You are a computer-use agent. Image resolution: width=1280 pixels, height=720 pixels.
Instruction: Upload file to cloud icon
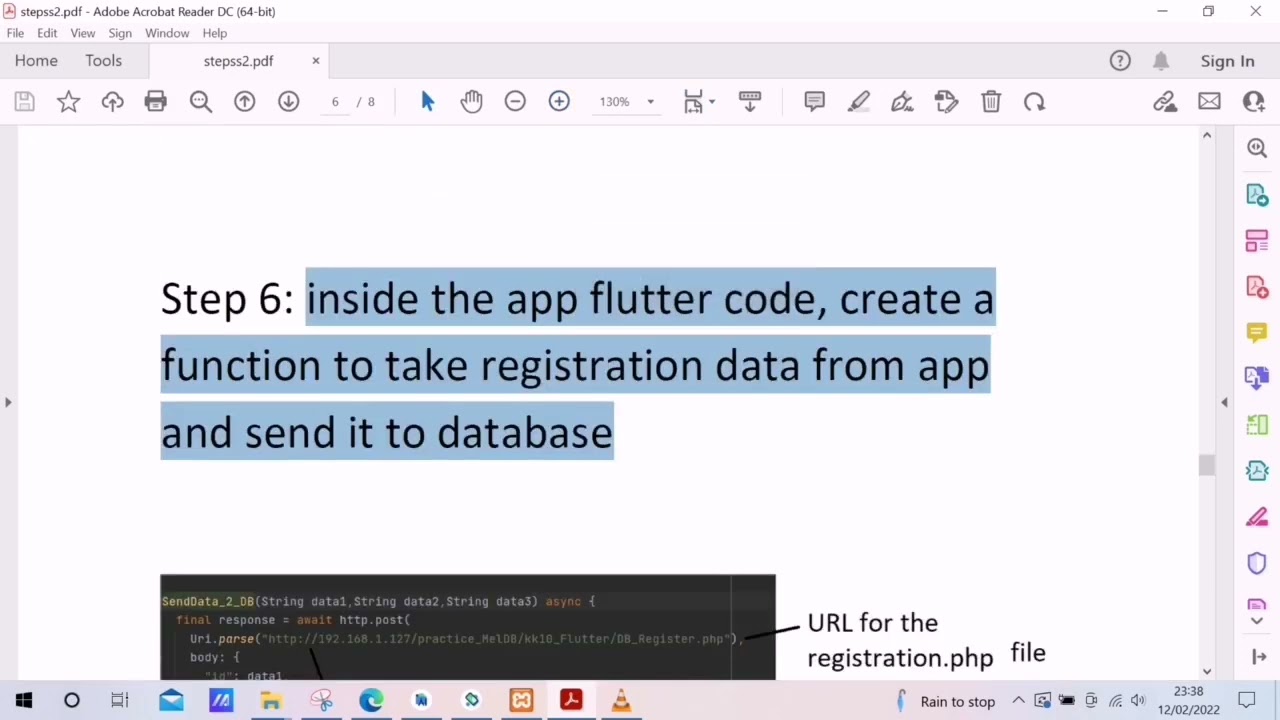[x=112, y=101]
